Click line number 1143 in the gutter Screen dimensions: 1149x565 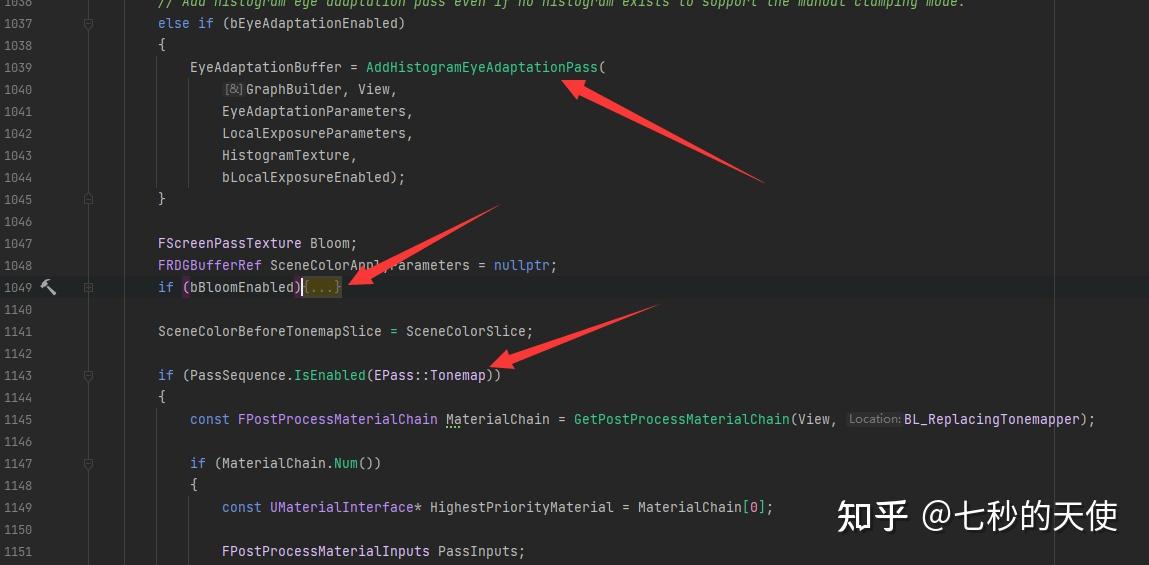click(18, 375)
